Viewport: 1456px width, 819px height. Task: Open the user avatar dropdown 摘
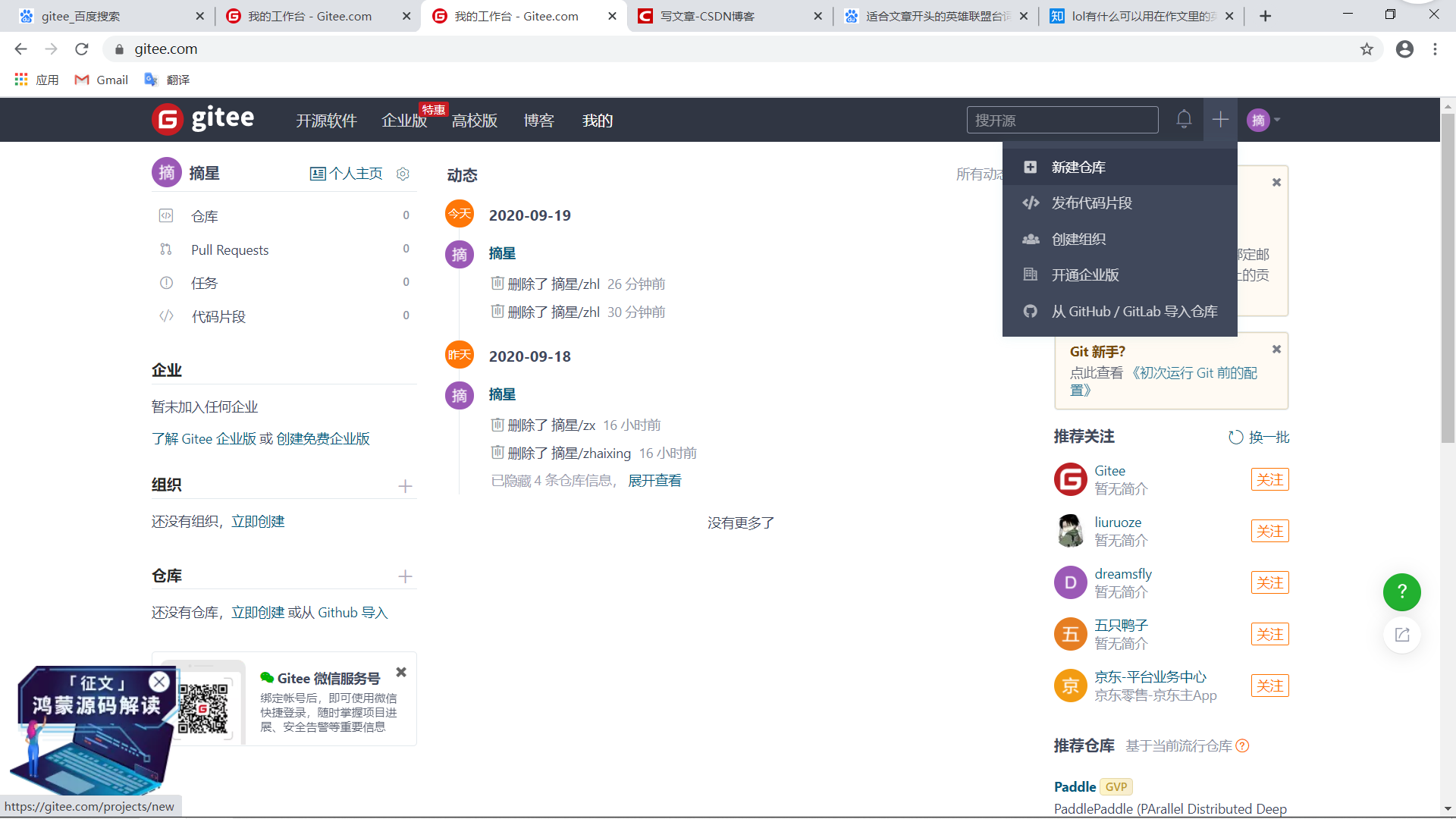coord(1261,119)
